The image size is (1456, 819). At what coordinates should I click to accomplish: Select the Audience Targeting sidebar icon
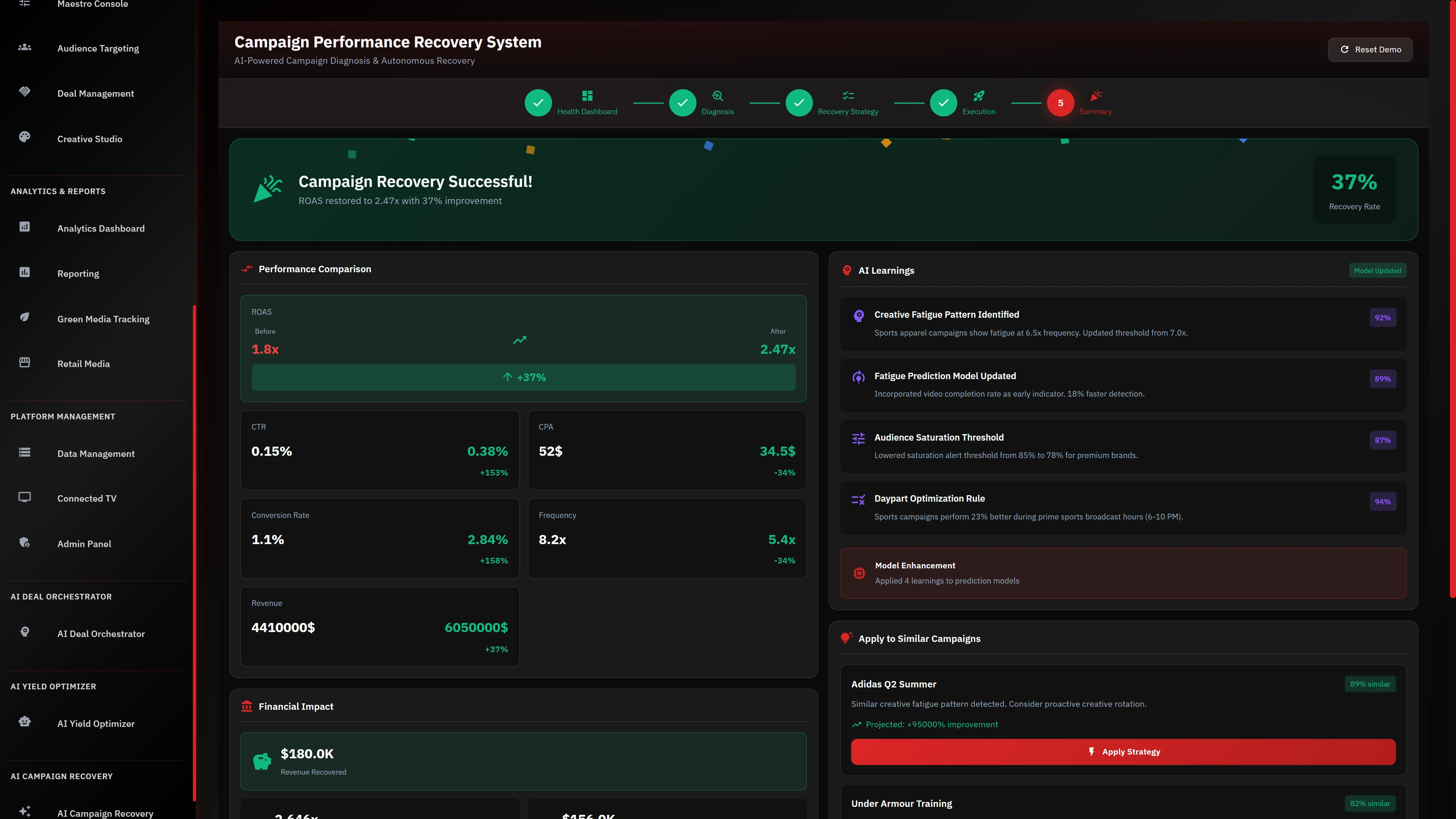[x=24, y=47]
